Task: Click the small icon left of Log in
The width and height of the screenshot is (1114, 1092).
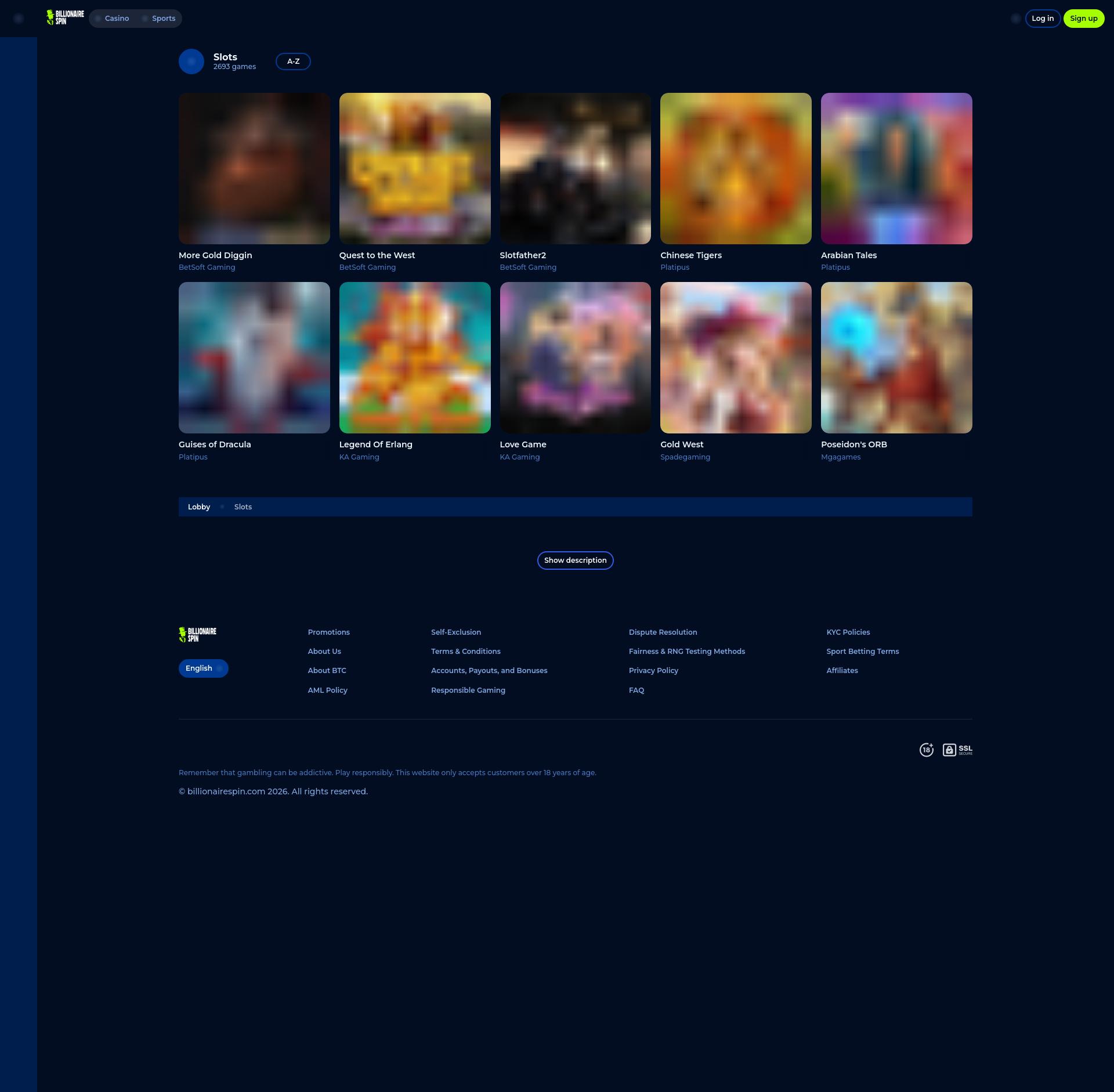Action: (x=1015, y=19)
